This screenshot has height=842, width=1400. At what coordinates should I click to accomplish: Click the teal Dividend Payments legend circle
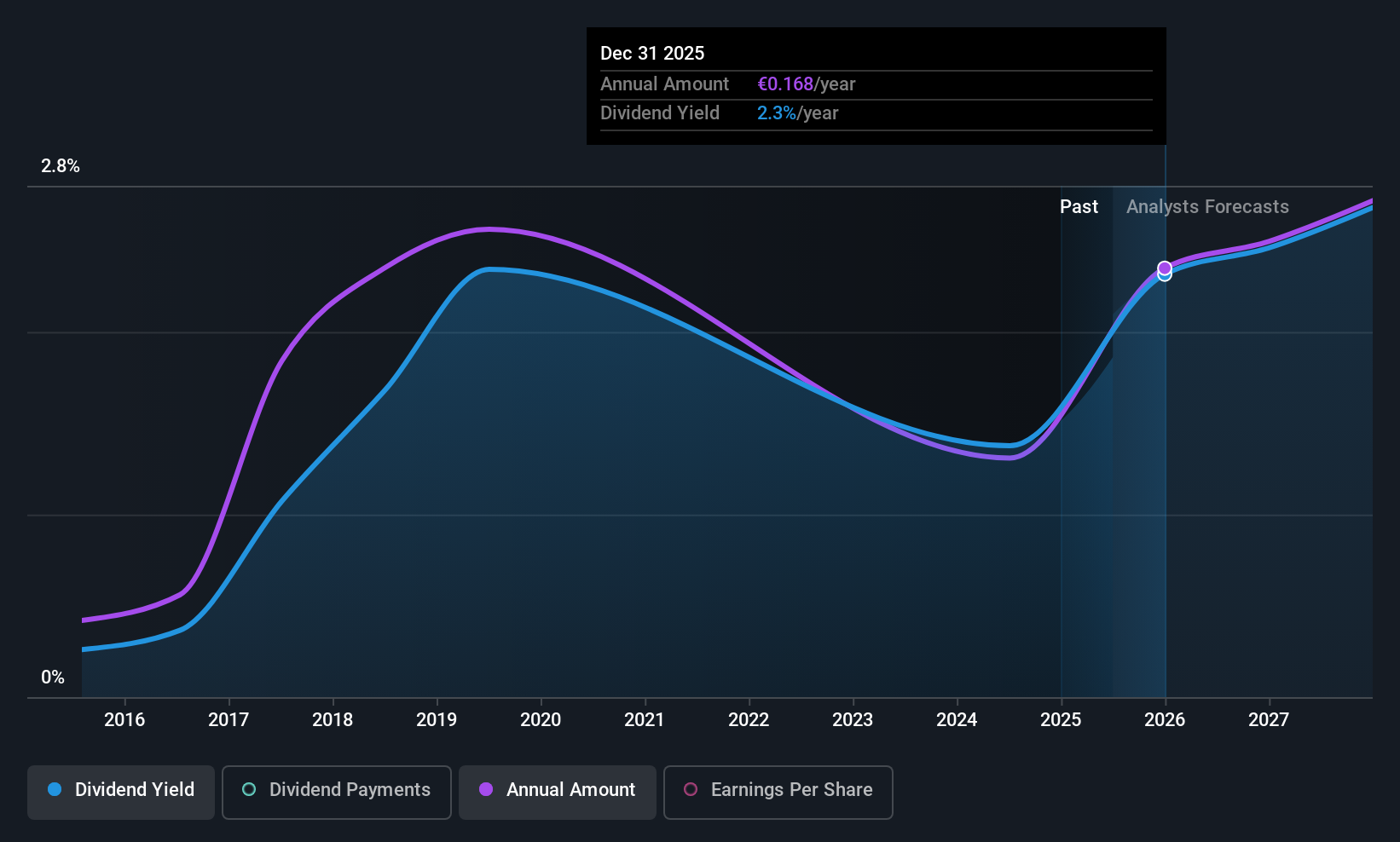(249, 789)
